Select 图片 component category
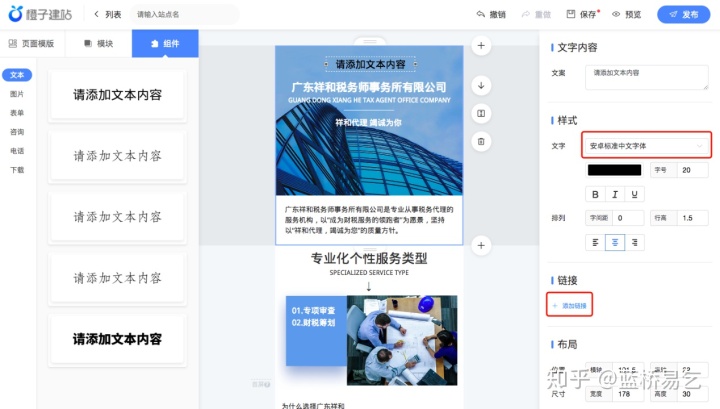The height and width of the screenshot is (409, 720). tap(17, 94)
